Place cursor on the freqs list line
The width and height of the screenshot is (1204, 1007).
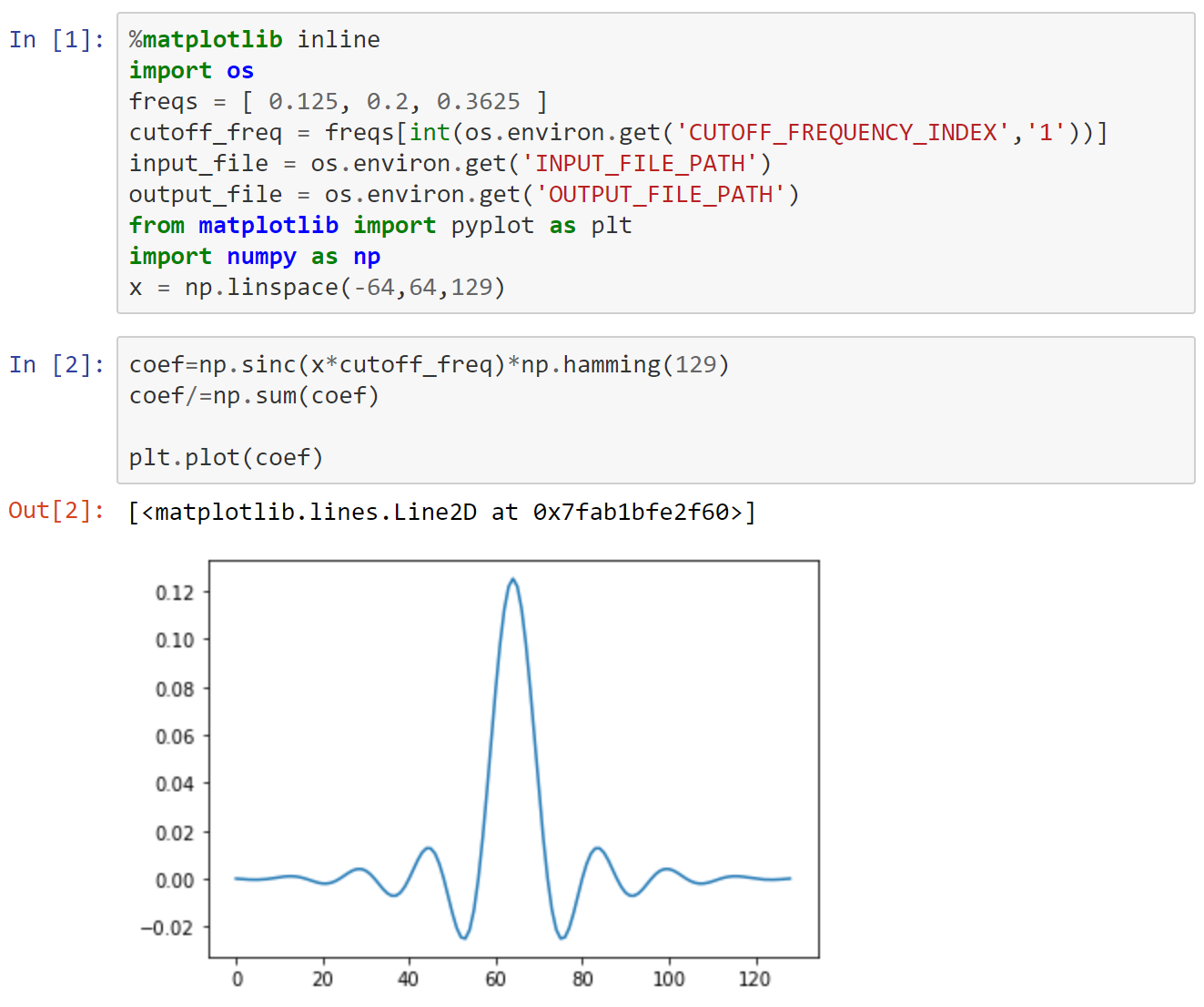pyautogui.click(x=339, y=102)
